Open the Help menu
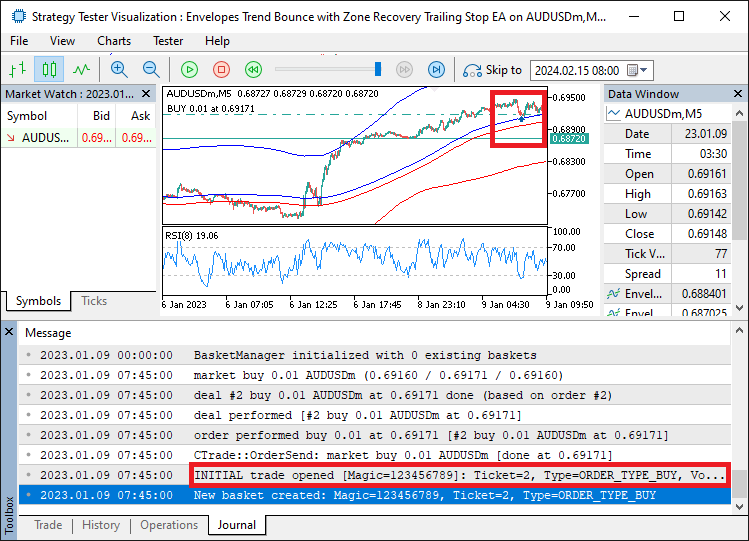Screen dimensions: 749x541 [x=217, y=41]
